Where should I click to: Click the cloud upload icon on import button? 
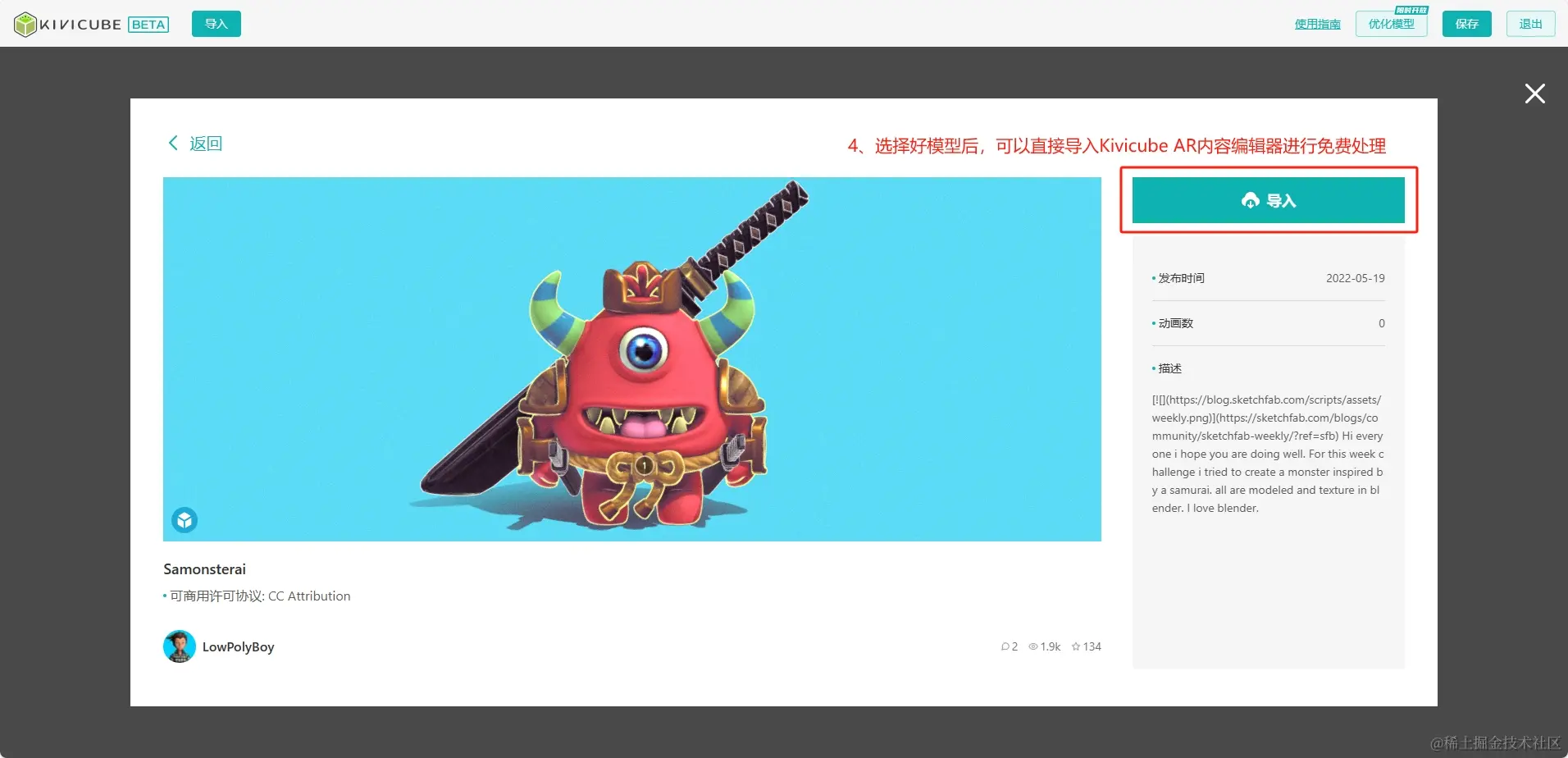(x=1250, y=200)
